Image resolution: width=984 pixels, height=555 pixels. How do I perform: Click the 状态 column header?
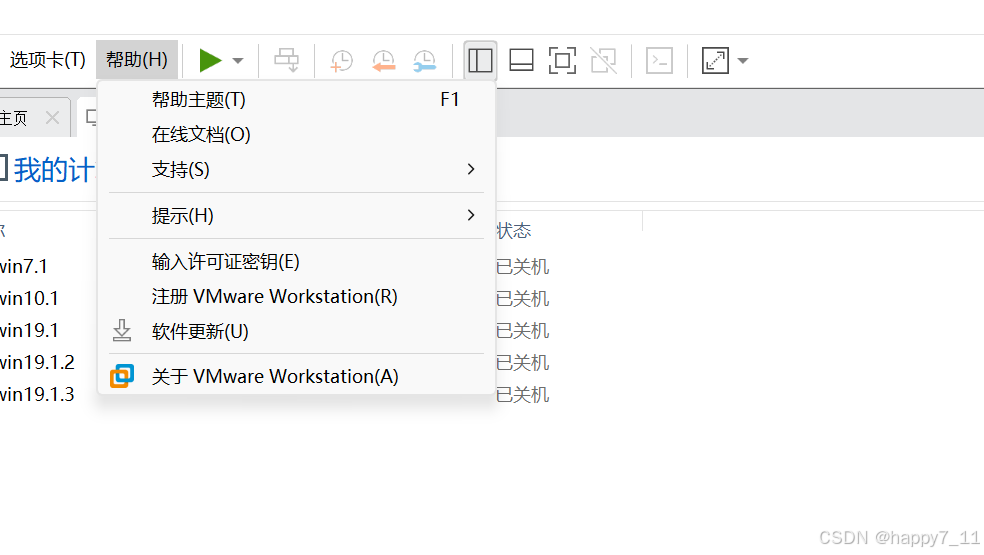tap(514, 230)
